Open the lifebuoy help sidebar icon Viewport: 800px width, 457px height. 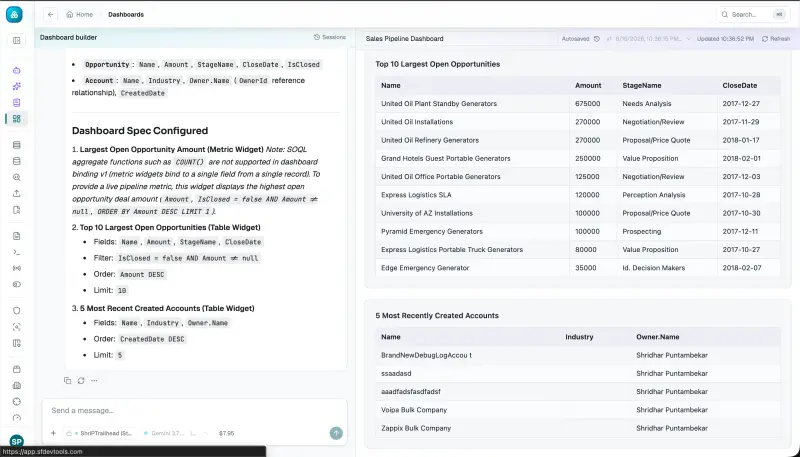pos(17,401)
